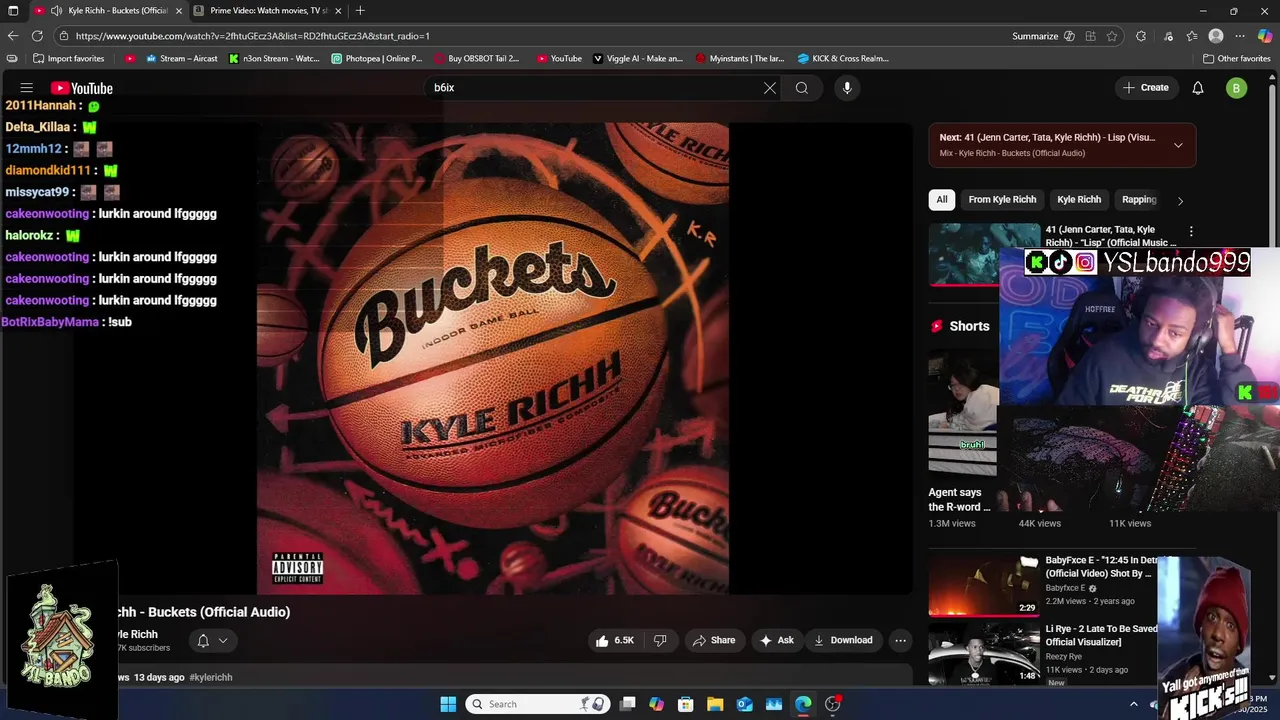Open Windows Start menu

pyautogui.click(x=448, y=704)
